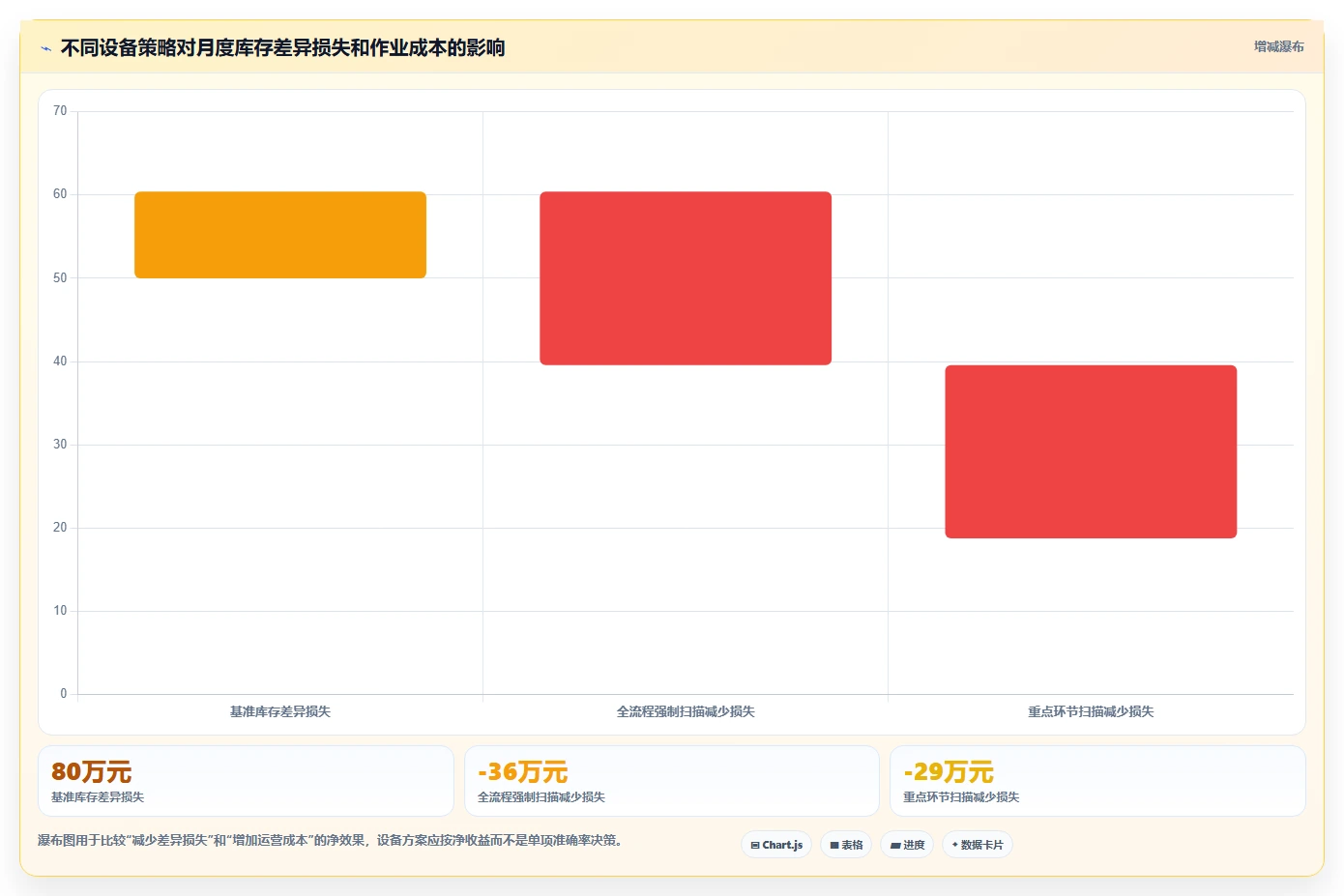
Task: Click the -29万元 card value
Action: point(948,771)
